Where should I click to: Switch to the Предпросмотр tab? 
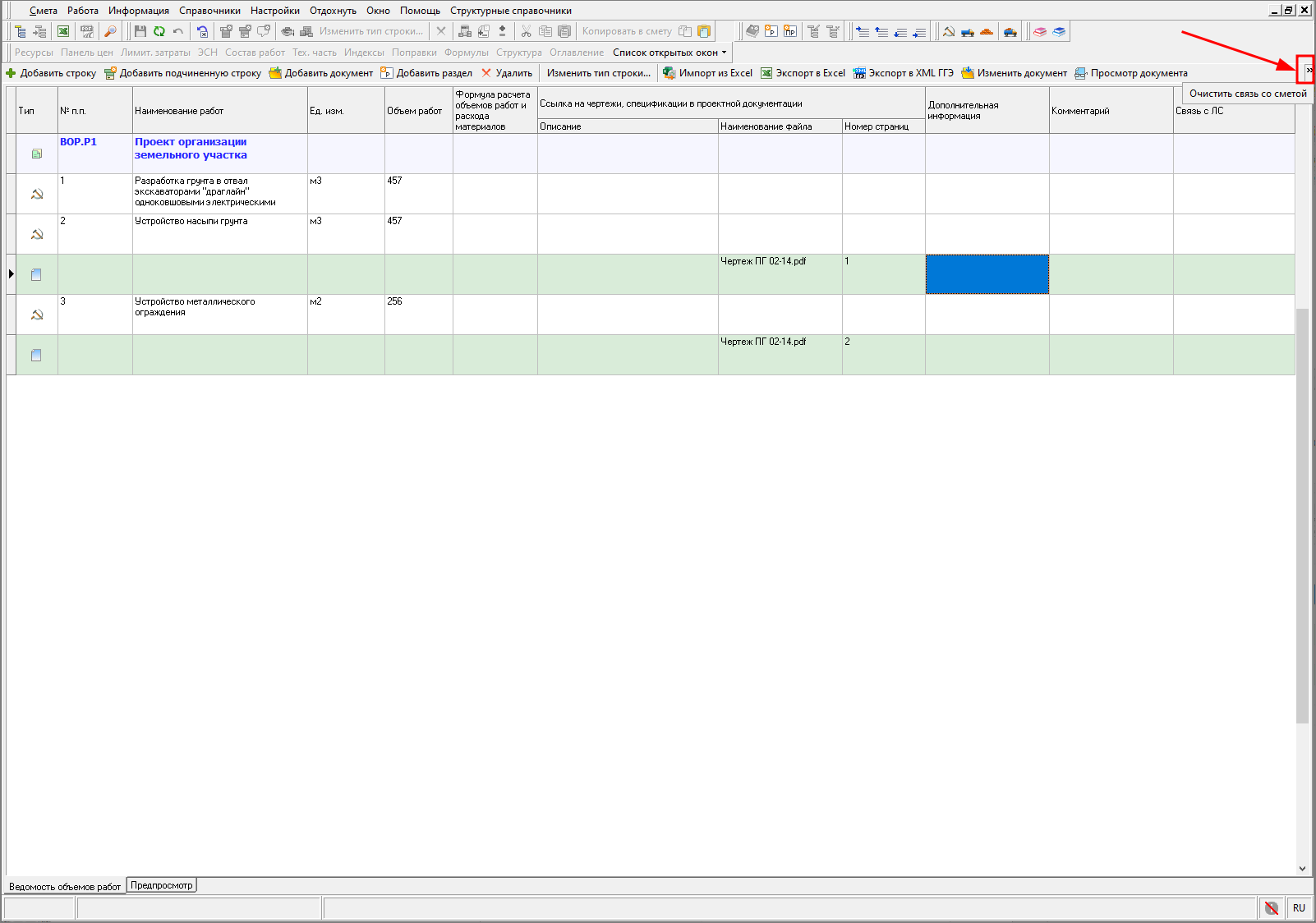(162, 885)
